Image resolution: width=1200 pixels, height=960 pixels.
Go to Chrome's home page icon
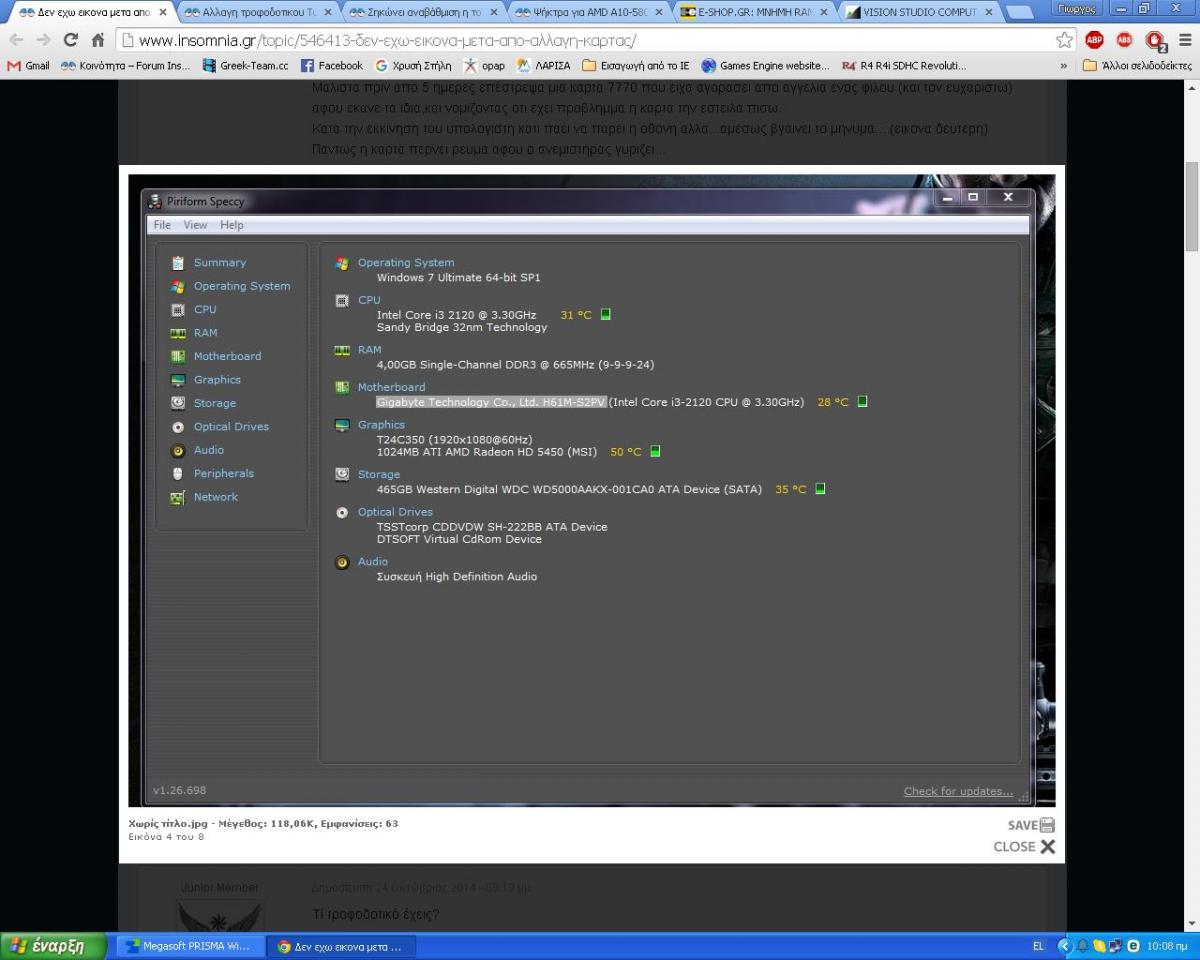pos(98,40)
